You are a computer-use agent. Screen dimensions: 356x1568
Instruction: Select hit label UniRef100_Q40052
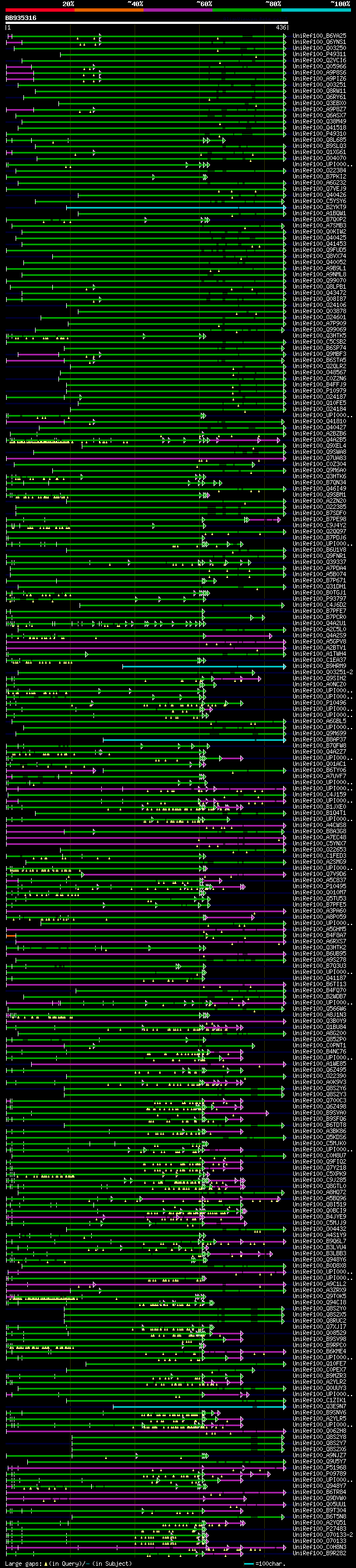(319, 263)
